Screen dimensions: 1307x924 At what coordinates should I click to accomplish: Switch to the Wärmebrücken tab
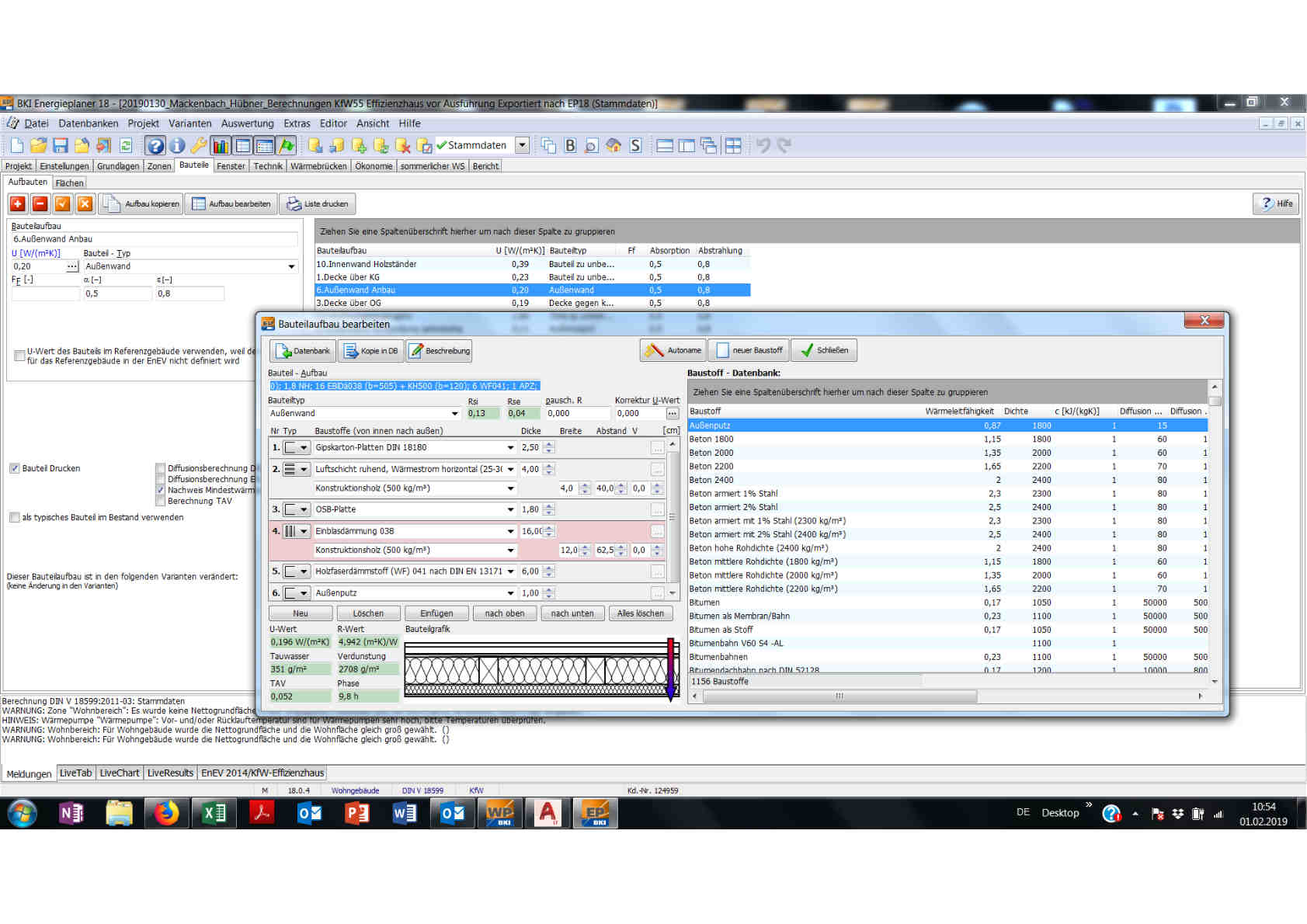[x=318, y=166]
